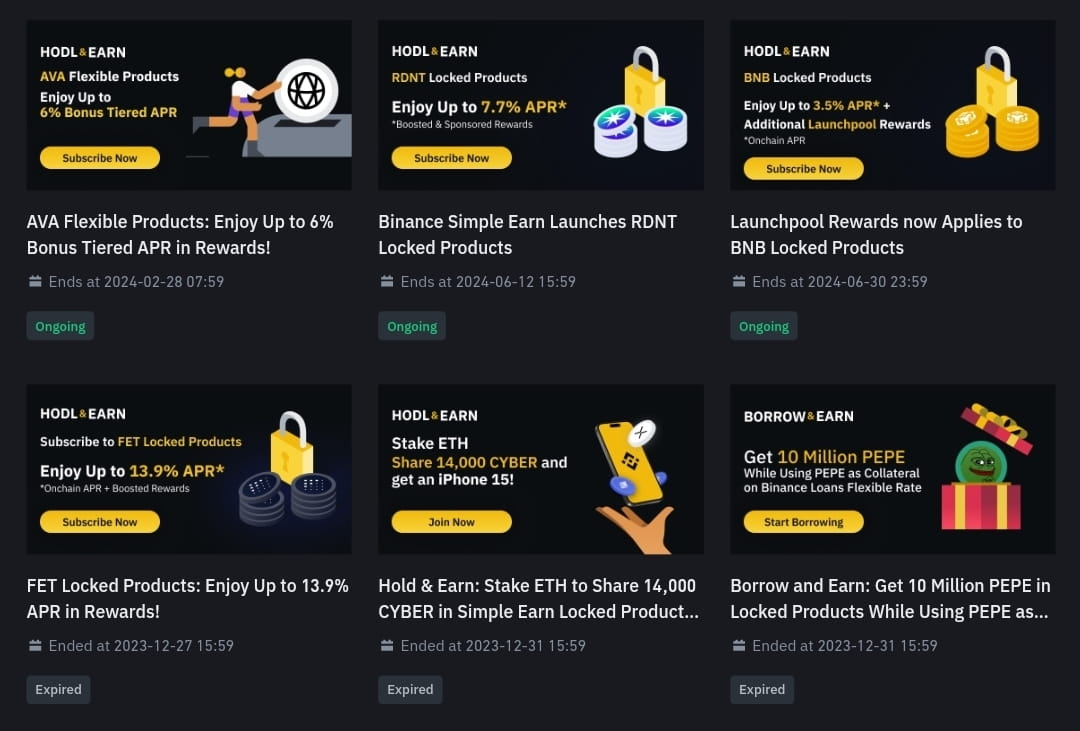Click Join Now on the Stake ETH banner

[x=451, y=521]
